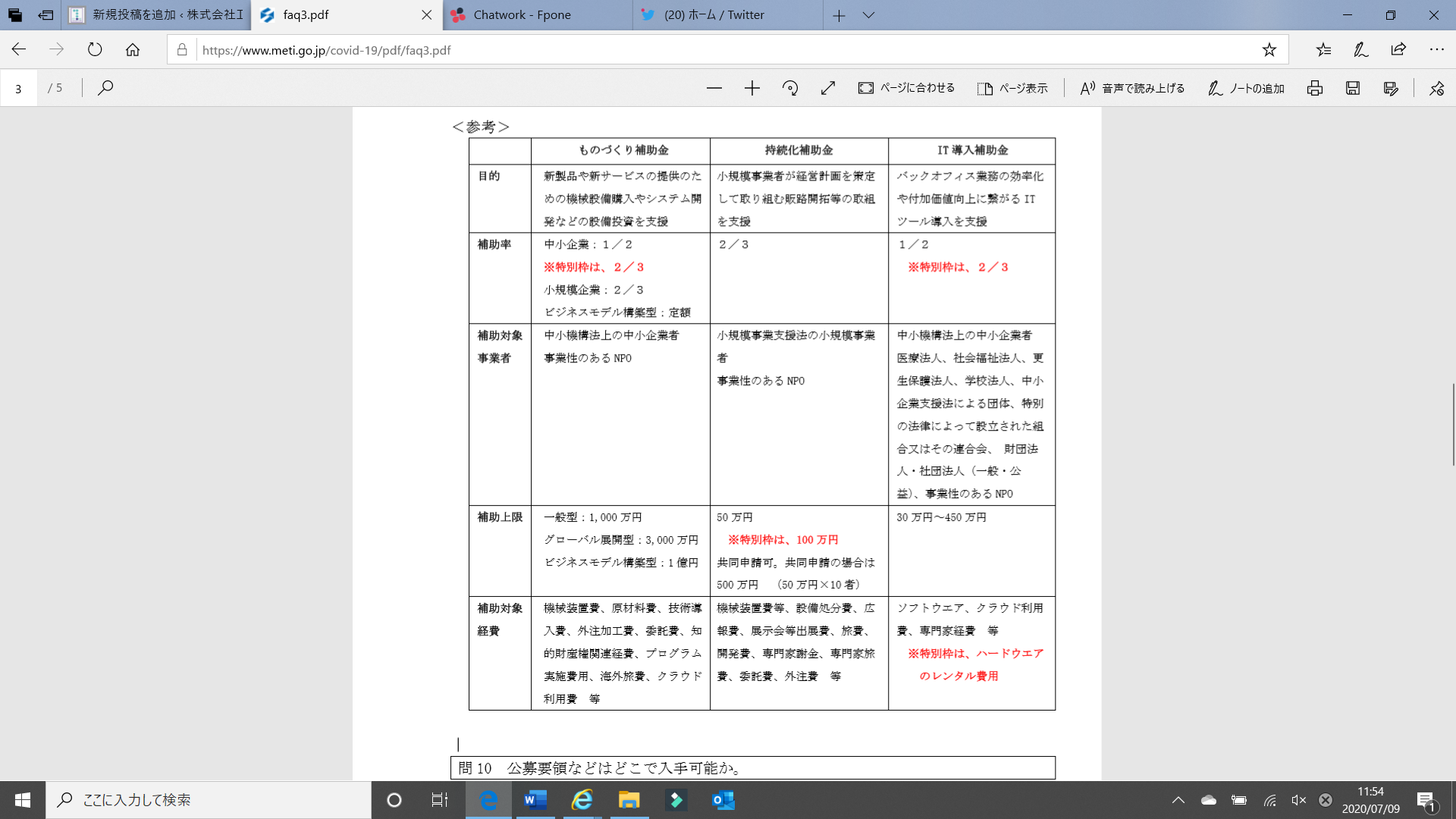Click the address bar URL
The height and width of the screenshot is (819, 1456).
(327, 50)
